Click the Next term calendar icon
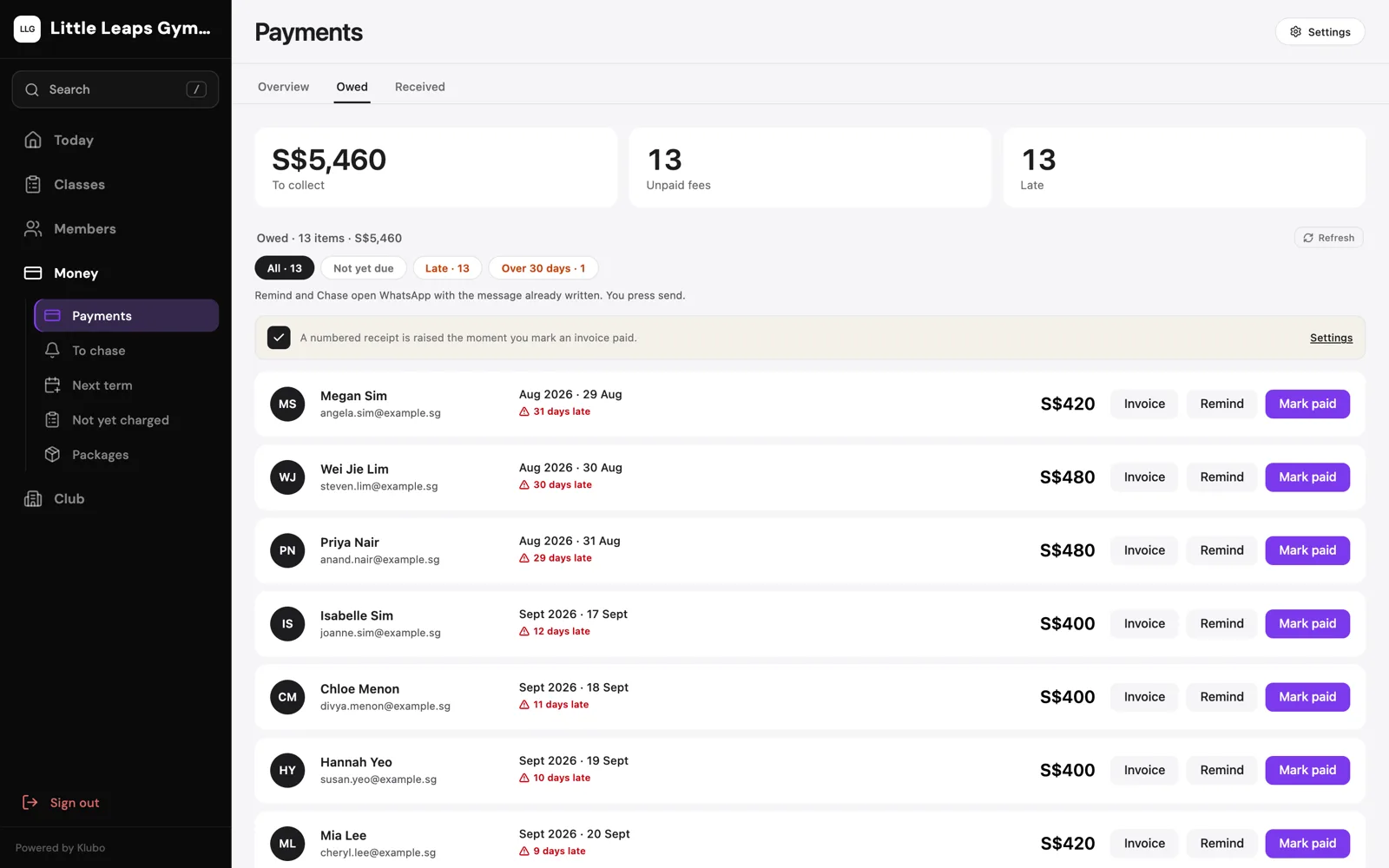Viewport: 1389px width, 868px height. point(52,385)
